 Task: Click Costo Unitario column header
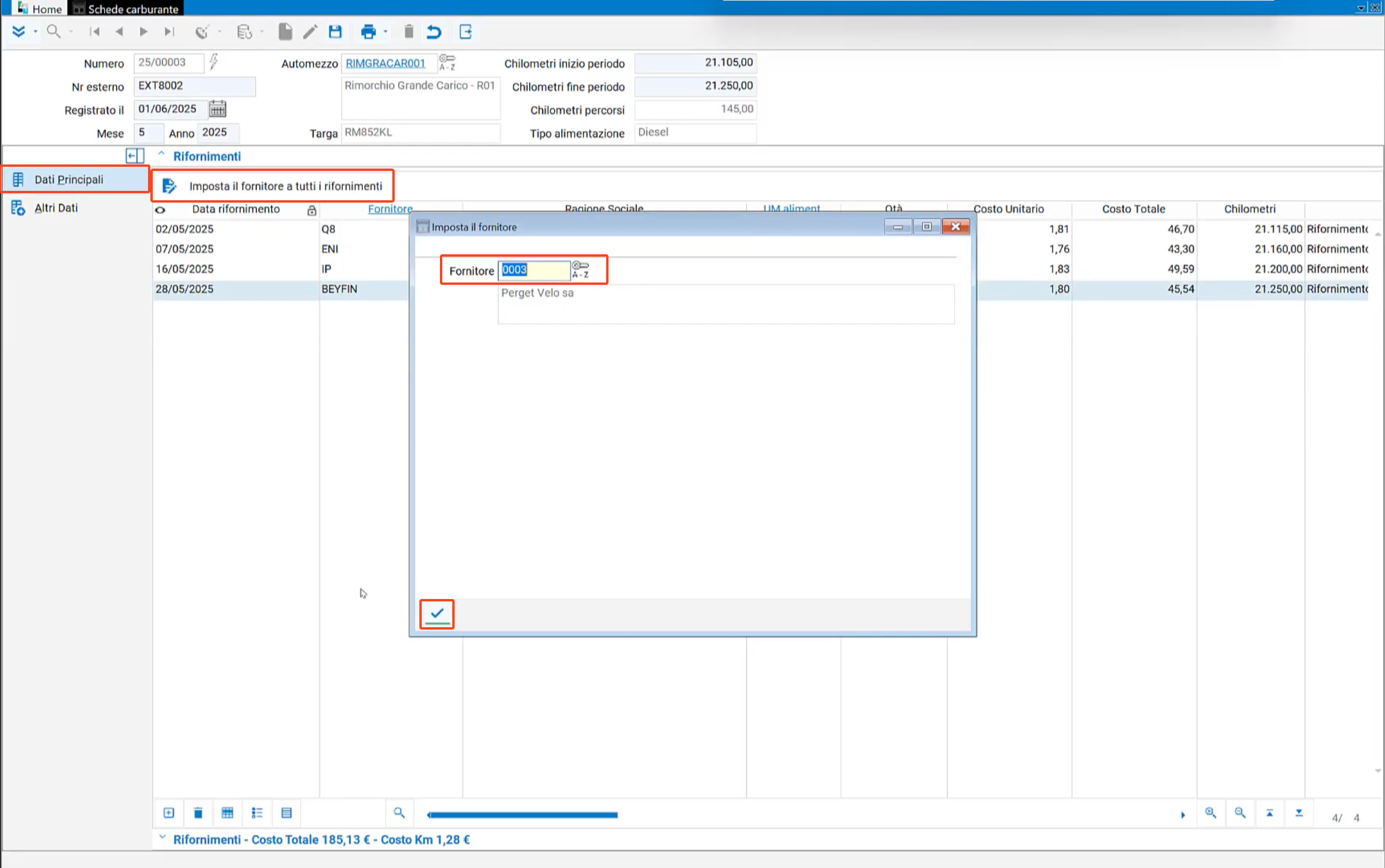1009,209
